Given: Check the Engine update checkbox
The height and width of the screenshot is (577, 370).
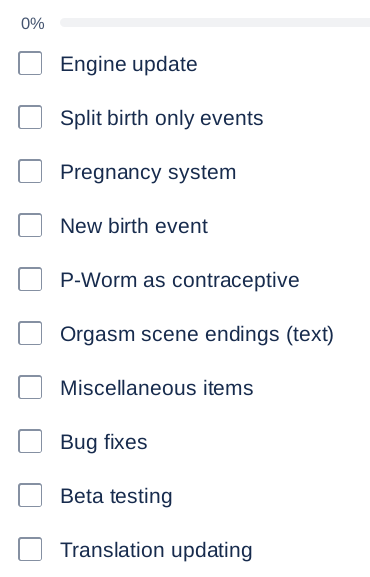Looking at the screenshot, I should [x=30, y=63].
